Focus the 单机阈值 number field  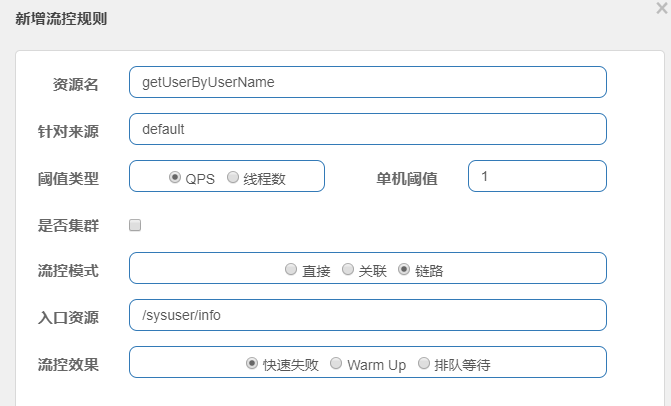pos(537,176)
